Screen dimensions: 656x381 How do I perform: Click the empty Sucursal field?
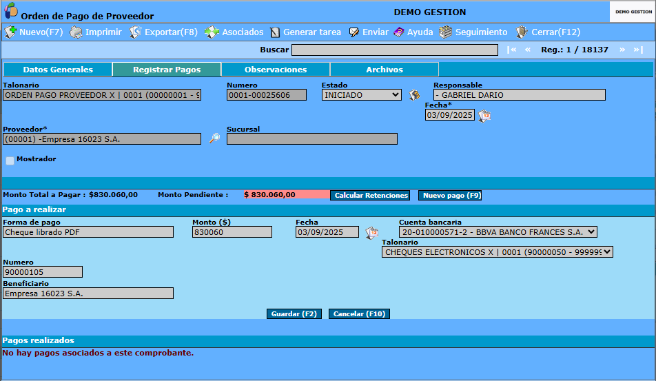[312, 139]
